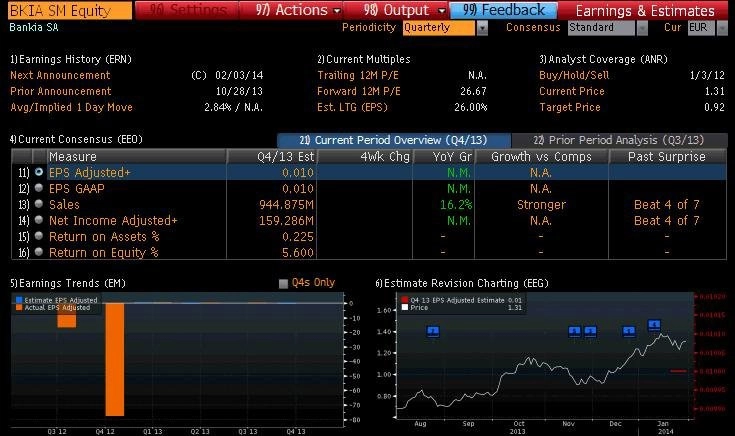The height and width of the screenshot is (436, 735).
Task: Click the Measure column header
Action: tap(136, 157)
